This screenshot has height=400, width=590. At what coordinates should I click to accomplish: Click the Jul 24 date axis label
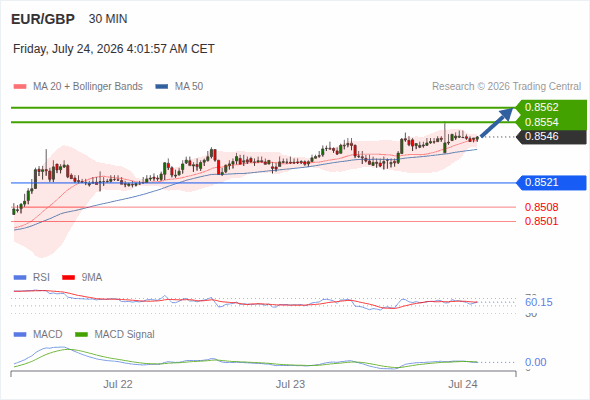463,384
